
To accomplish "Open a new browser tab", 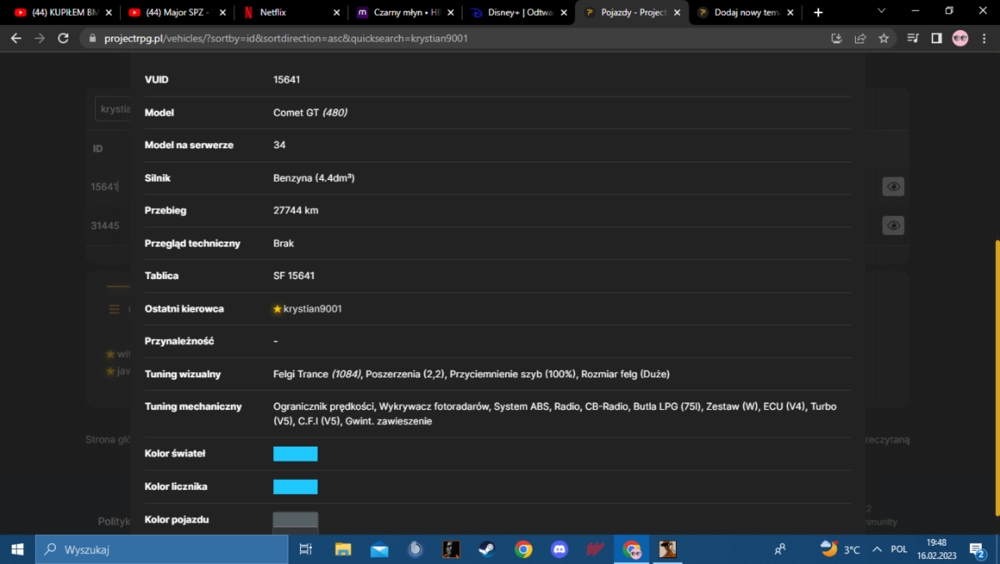I will pyautogui.click(x=818, y=12).
